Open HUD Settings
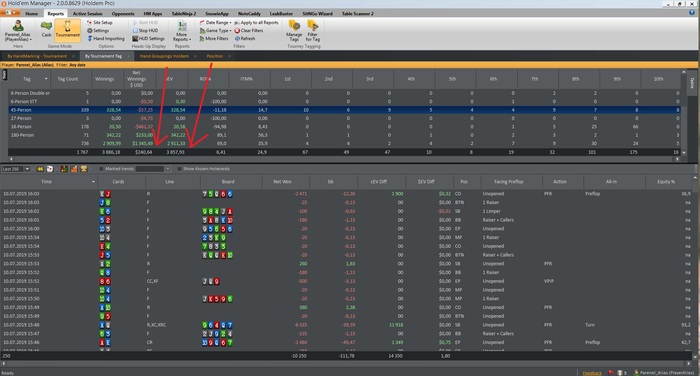This screenshot has width=700, height=376. (x=148, y=38)
